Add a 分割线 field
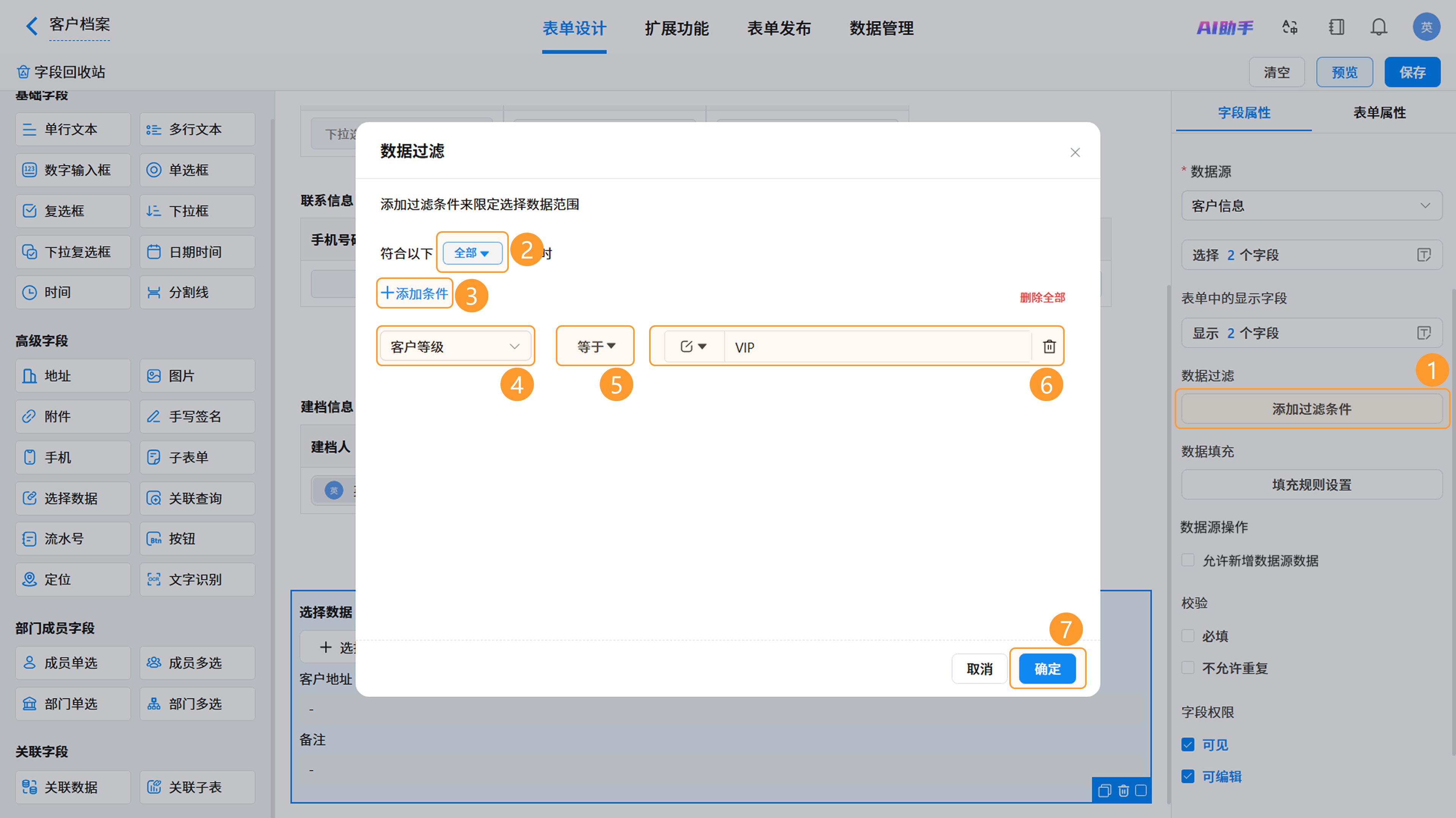1456x818 pixels. 197,292
